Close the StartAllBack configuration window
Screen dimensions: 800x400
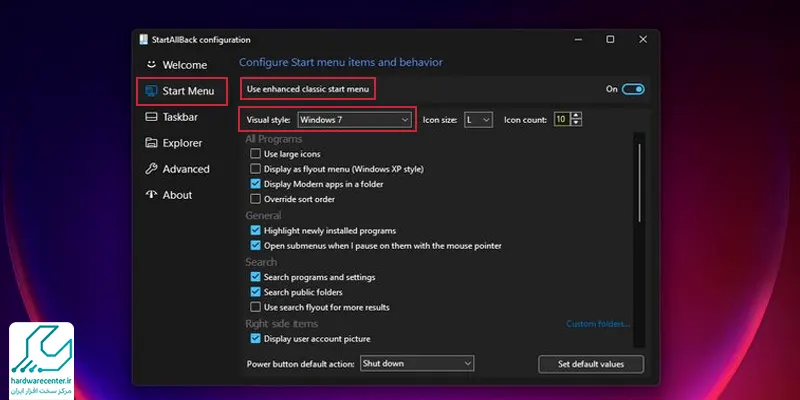pos(643,39)
